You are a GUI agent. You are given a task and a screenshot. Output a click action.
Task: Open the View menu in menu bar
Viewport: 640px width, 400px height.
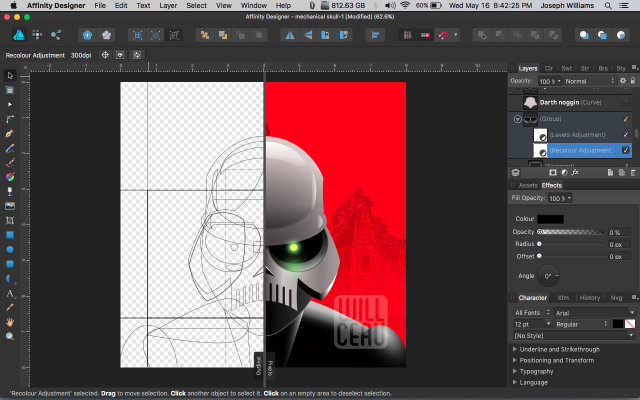(x=224, y=5)
